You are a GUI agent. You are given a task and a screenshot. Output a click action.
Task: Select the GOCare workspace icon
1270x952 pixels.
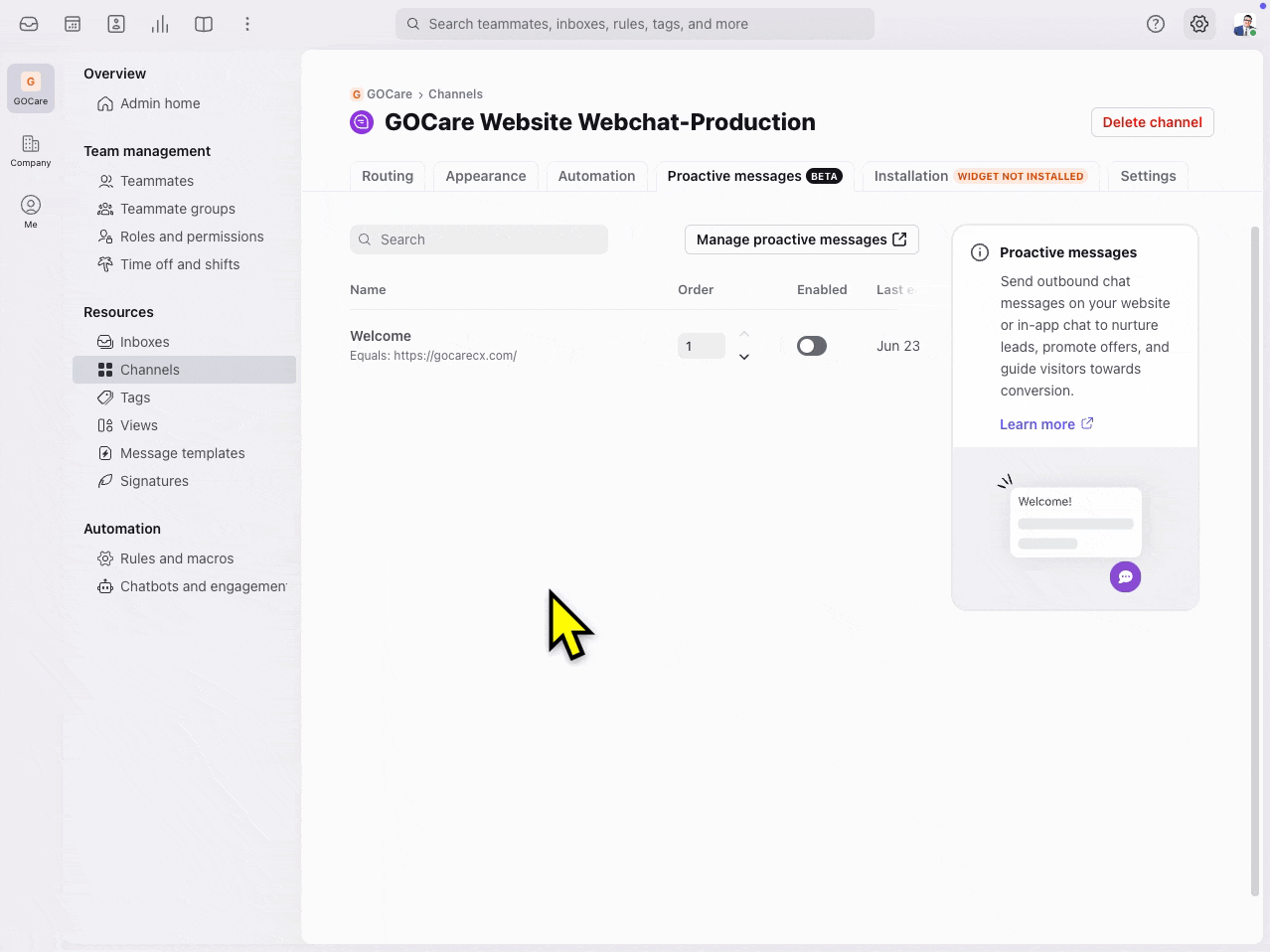(x=31, y=87)
